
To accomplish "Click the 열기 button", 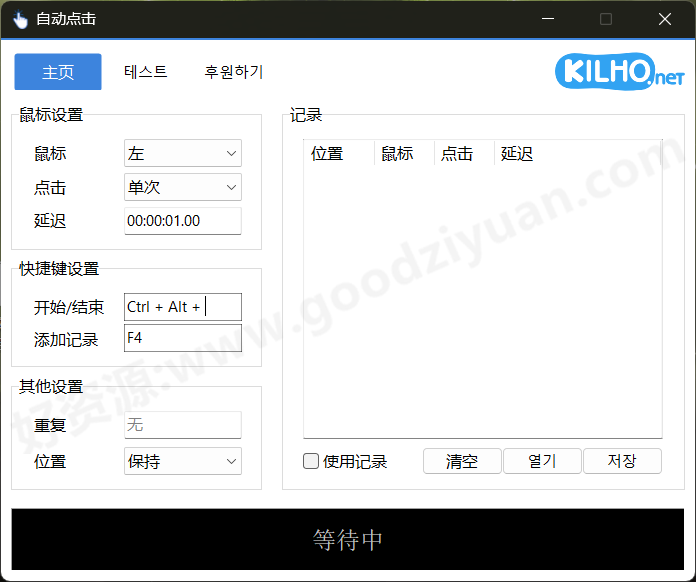I will tap(542, 461).
